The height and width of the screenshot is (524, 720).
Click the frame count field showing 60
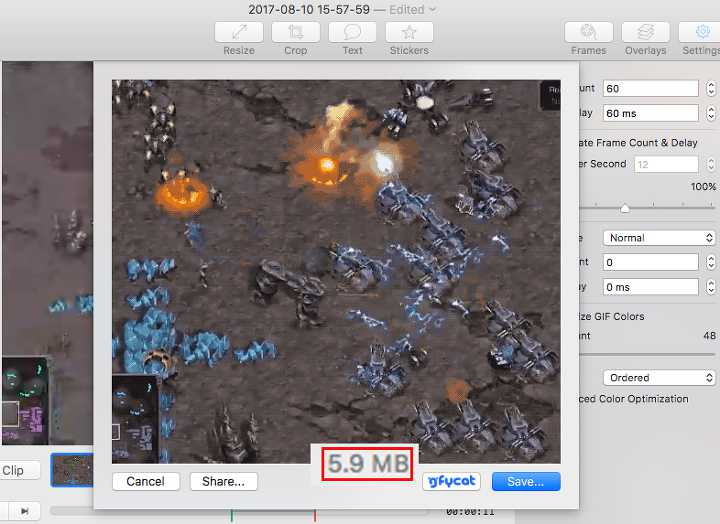[651, 88]
